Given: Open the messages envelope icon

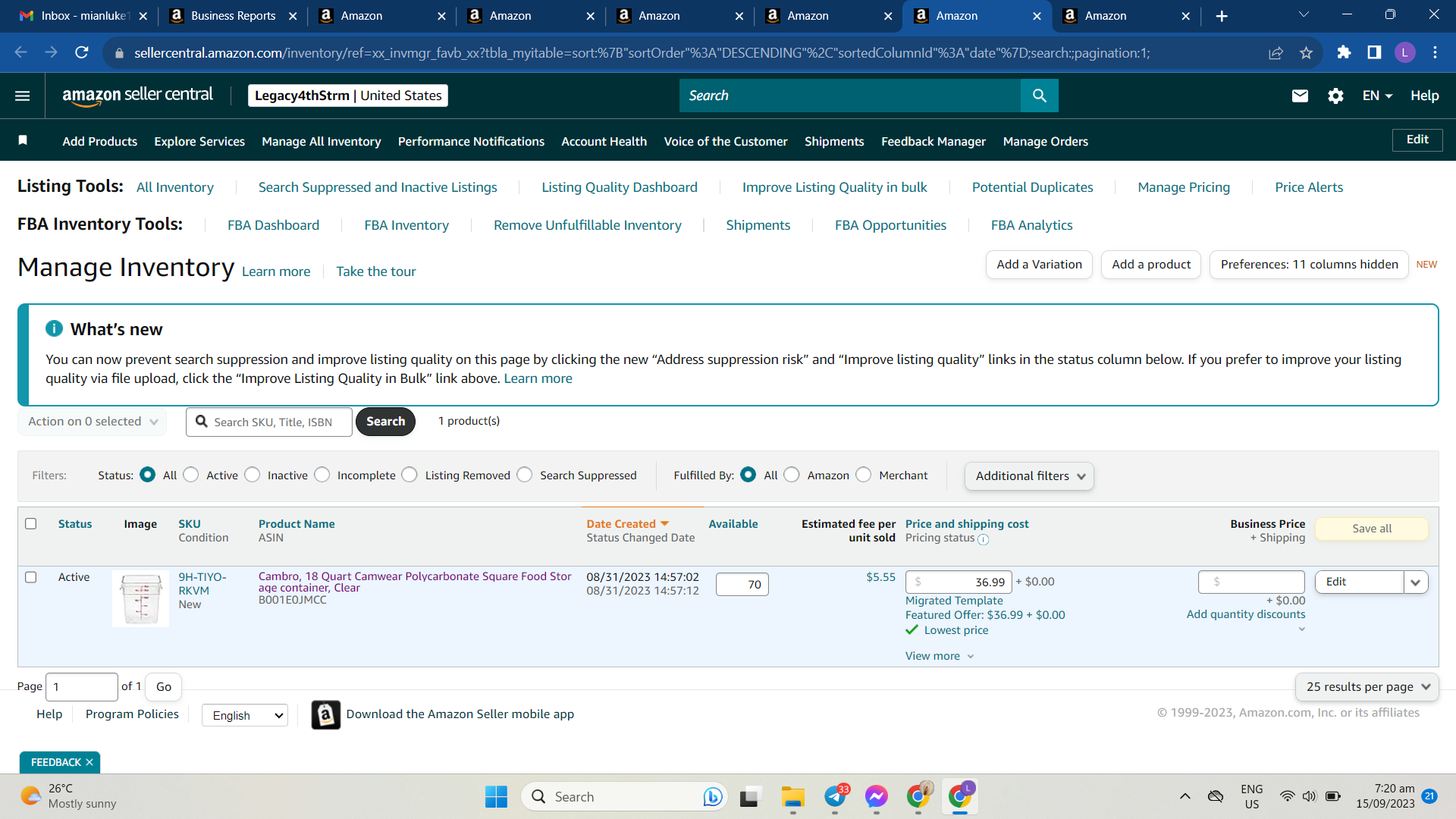Looking at the screenshot, I should coord(1300,96).
